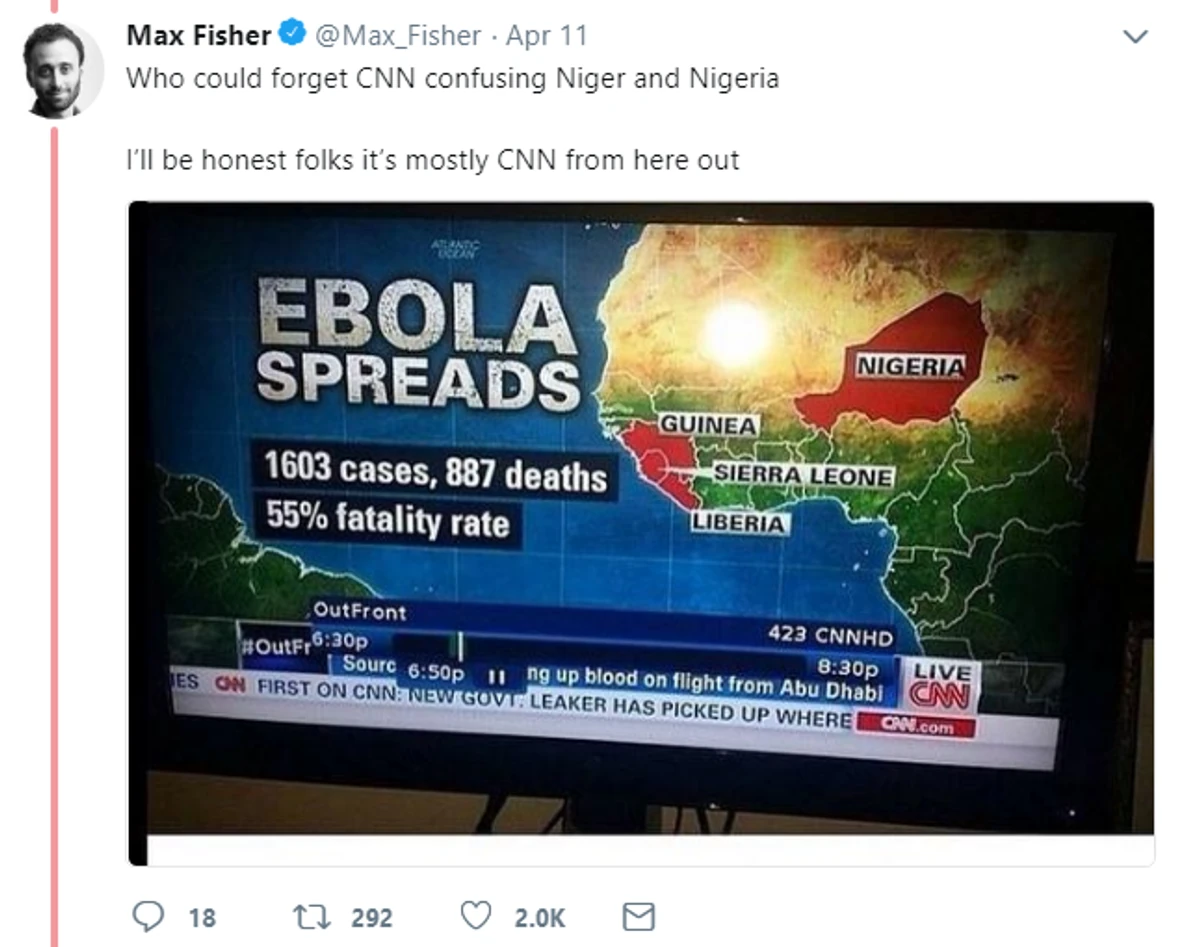
Task: Click the 292 retweets count
Action: [371, 917]
